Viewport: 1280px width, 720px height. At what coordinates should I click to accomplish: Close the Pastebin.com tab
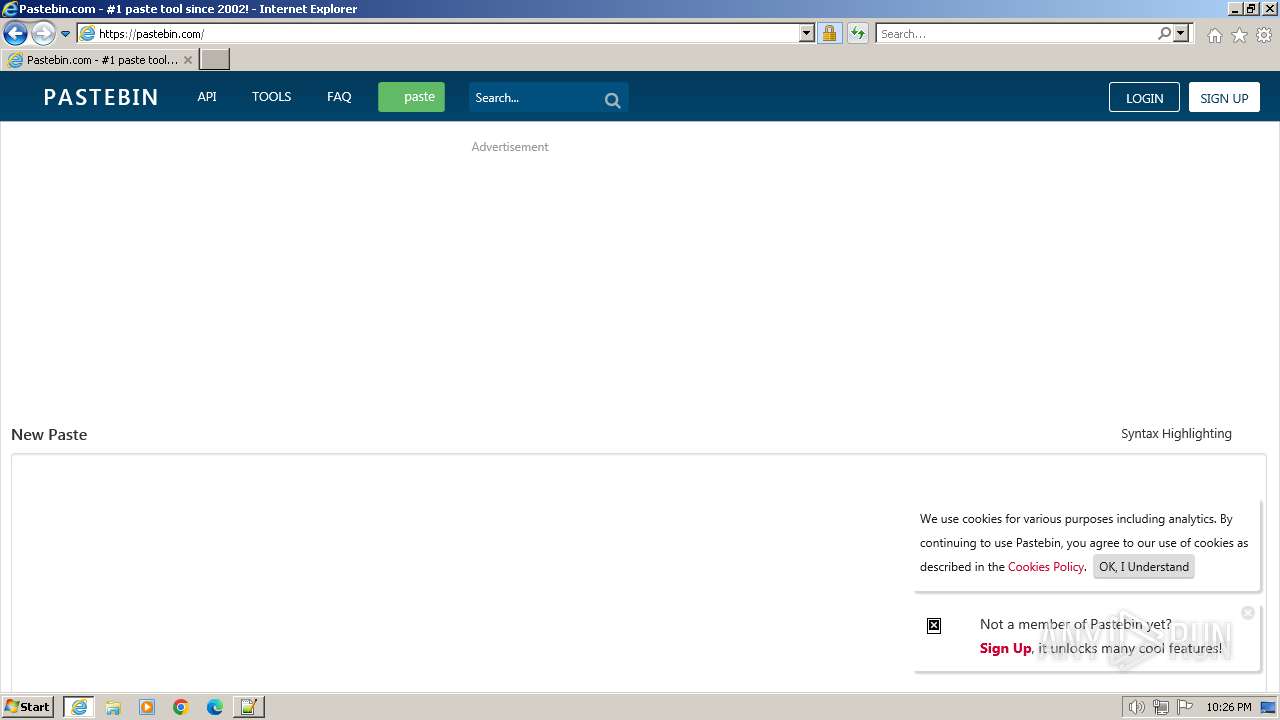(x=187, y=60)
